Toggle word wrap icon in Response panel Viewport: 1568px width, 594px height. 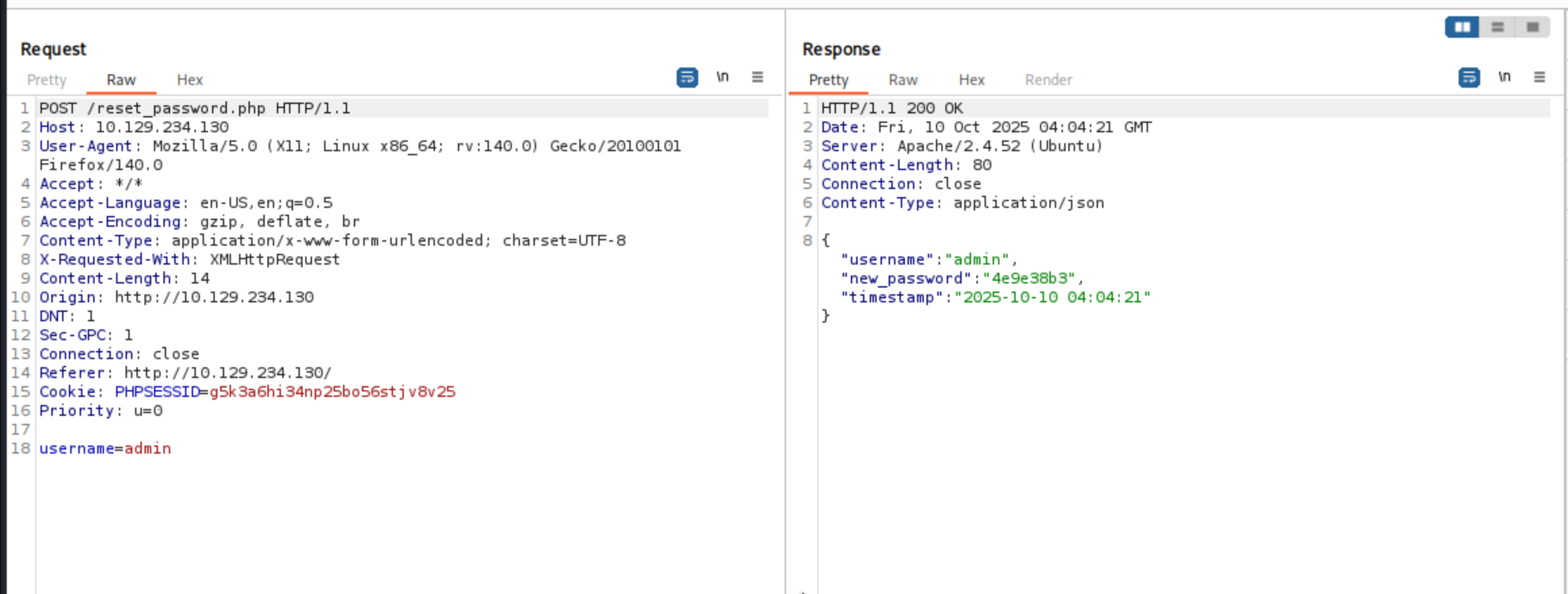[1469, 78]
